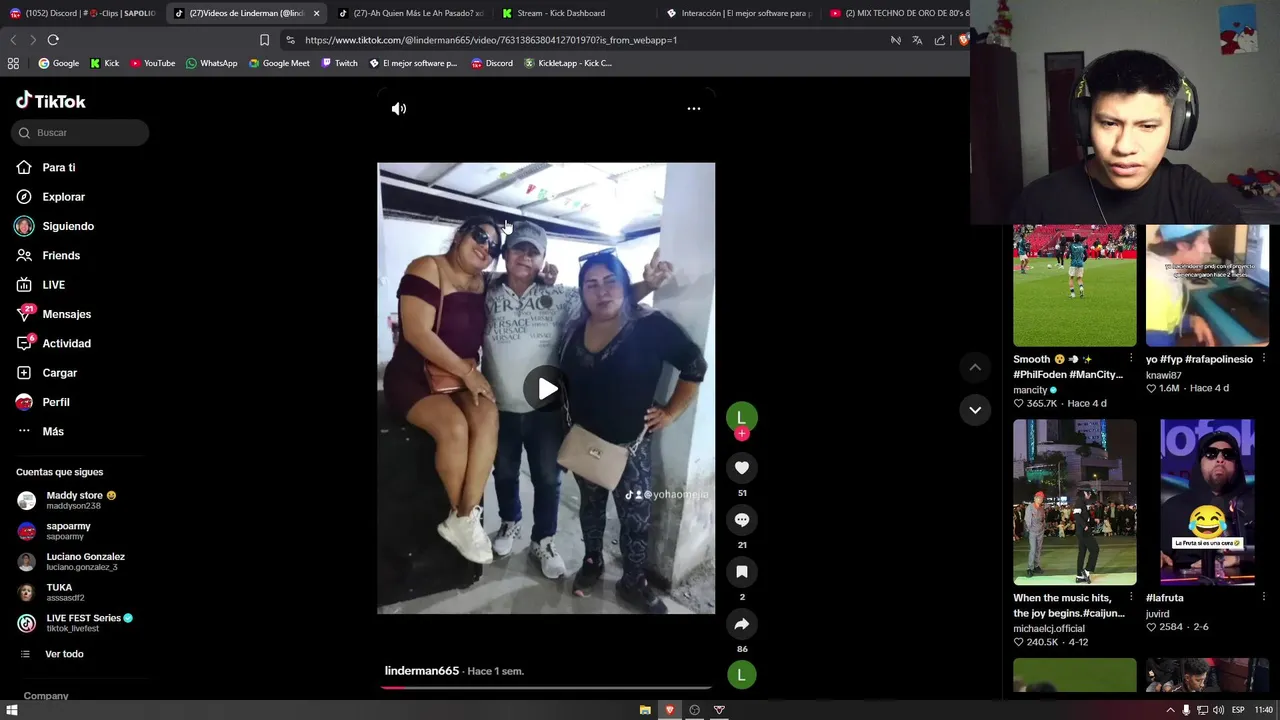Mute the video with the speaker icon

point(399,109)
